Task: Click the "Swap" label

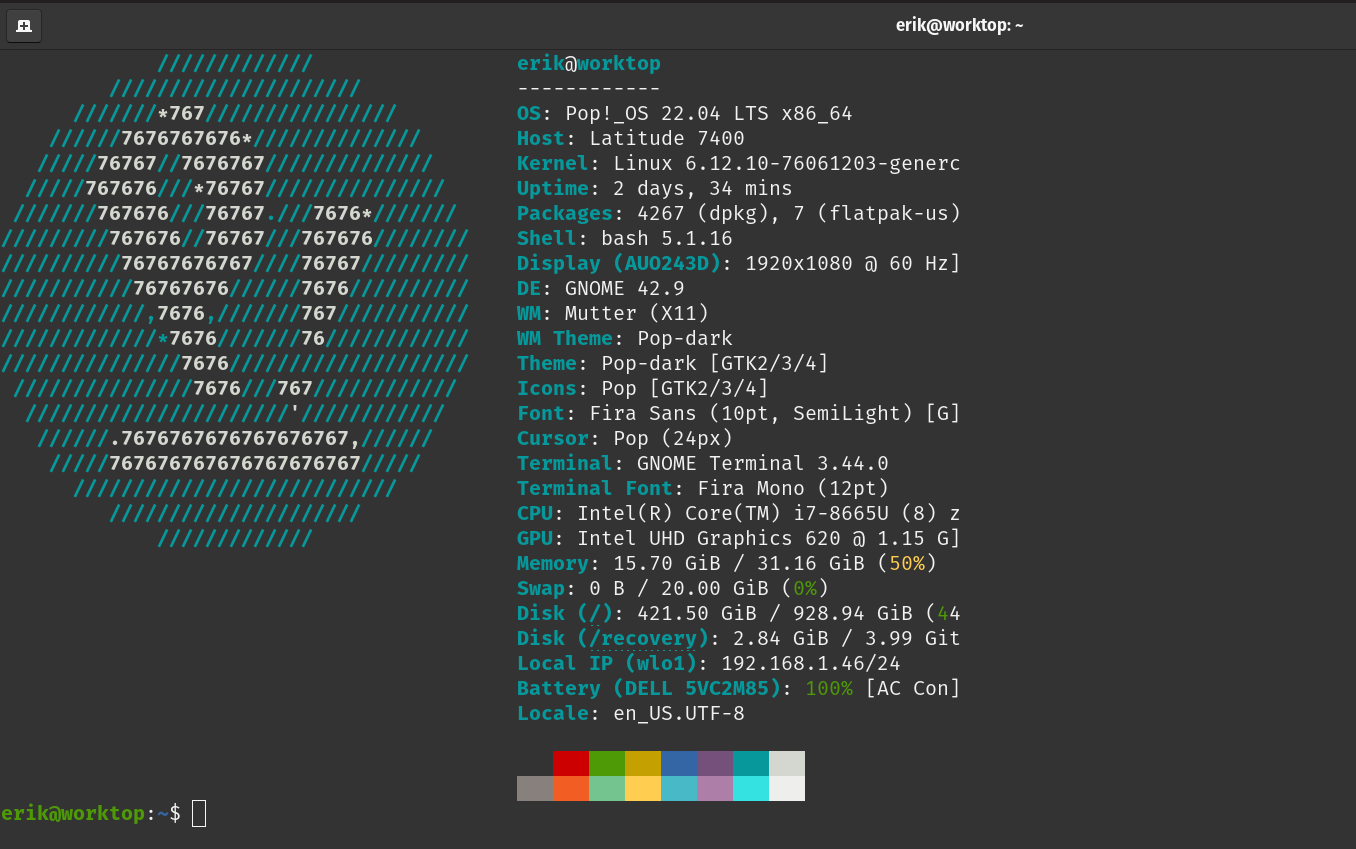Action: click(541, 589)
